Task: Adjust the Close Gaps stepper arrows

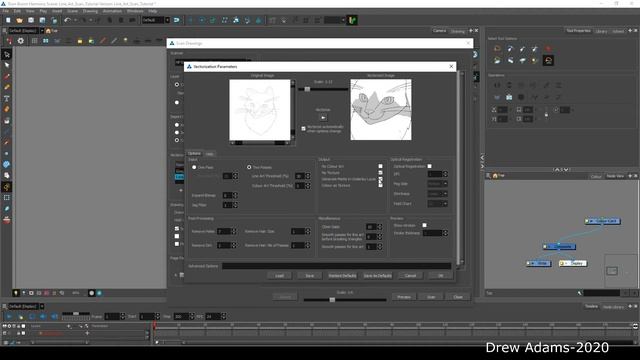Action: [380, 227]
